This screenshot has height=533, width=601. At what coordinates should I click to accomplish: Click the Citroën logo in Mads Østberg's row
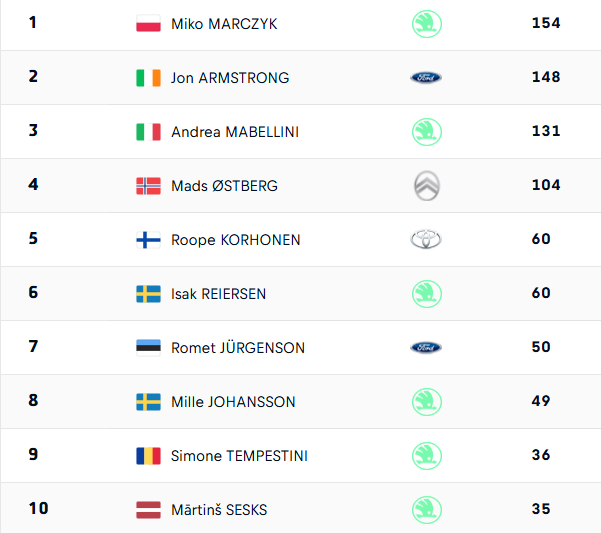coord(426,186)
